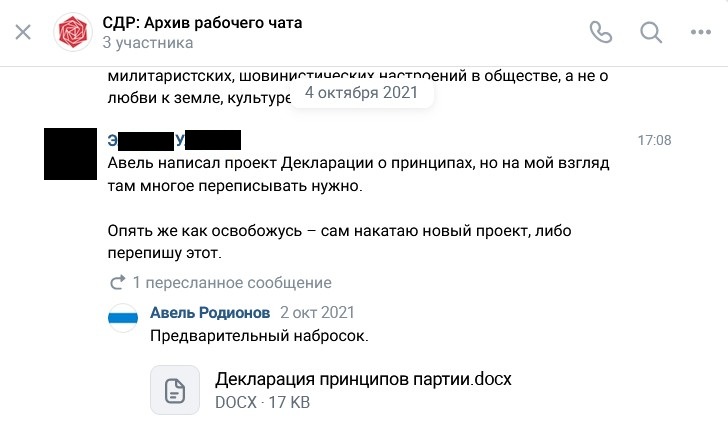Select message starting "Авель написал проект"
Viewport: 728px width, 433px height.
pos(358,174)
